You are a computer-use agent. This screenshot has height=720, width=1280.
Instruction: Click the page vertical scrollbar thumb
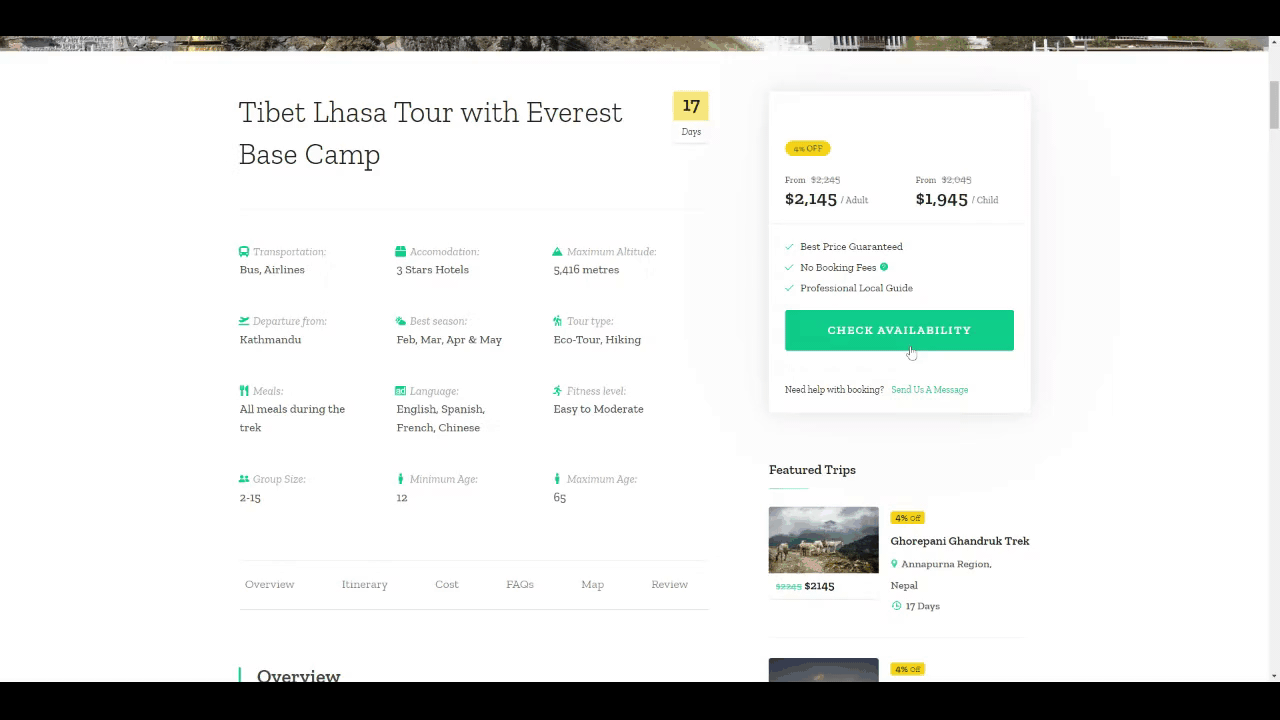[x=1274, y=105]
